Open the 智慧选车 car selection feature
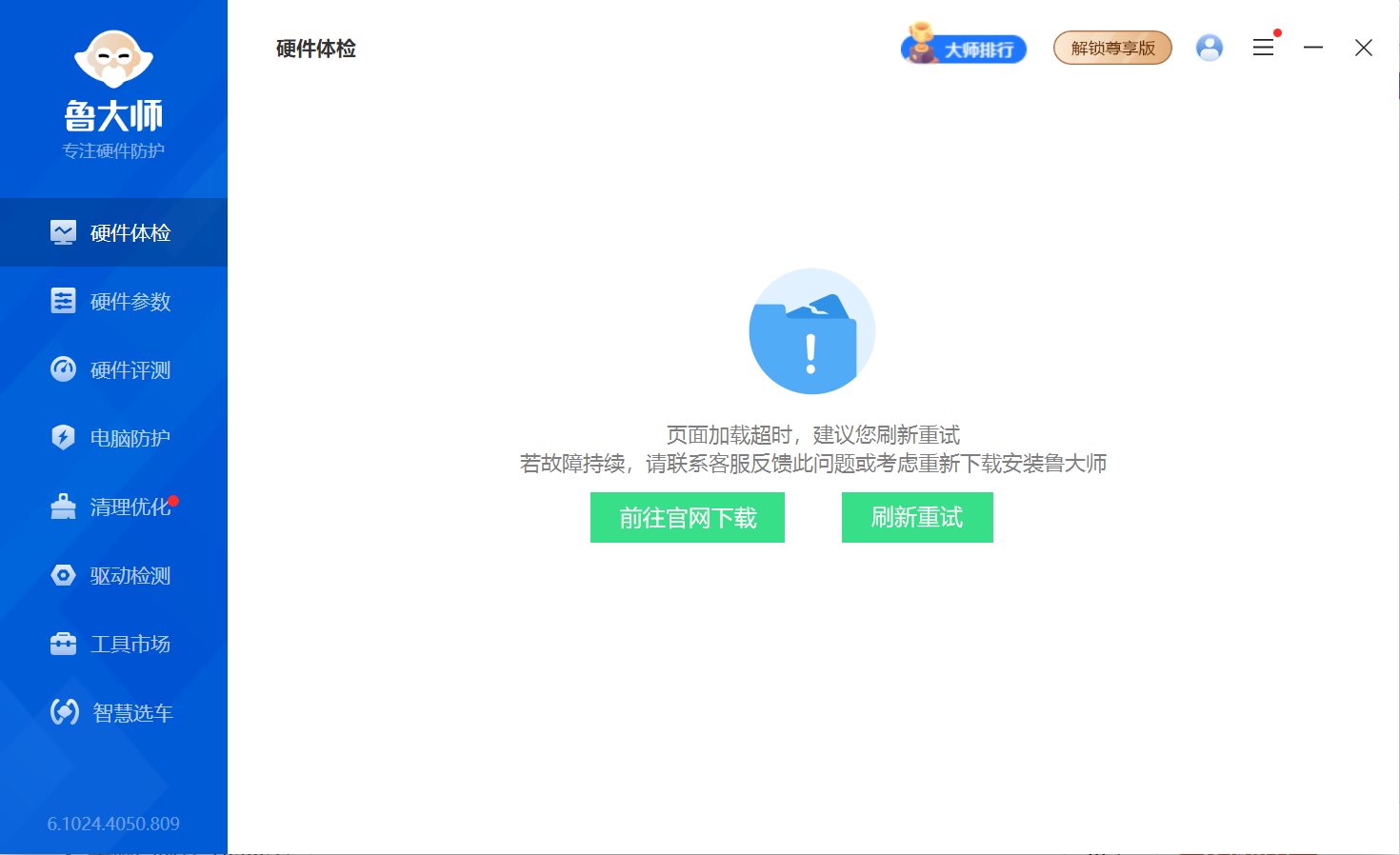1400x855 pixels. click(x=113, y=712)
